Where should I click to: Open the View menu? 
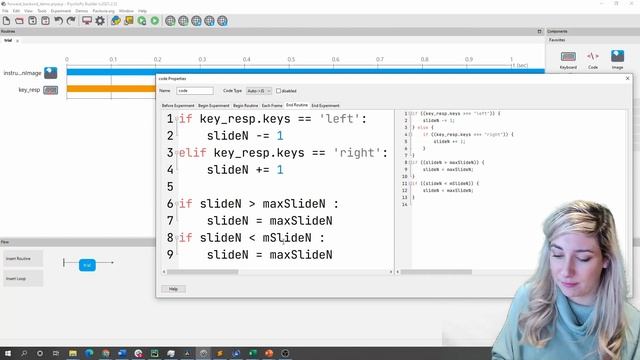click(x=28, y=11)
